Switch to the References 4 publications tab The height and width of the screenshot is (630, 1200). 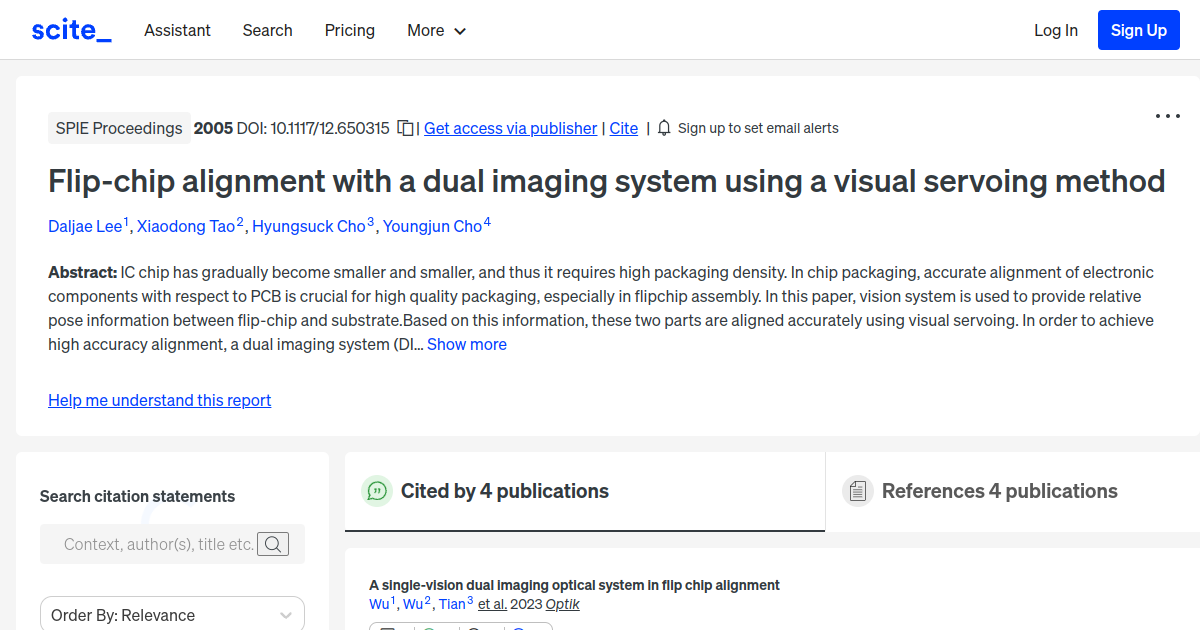[1000, 491]
